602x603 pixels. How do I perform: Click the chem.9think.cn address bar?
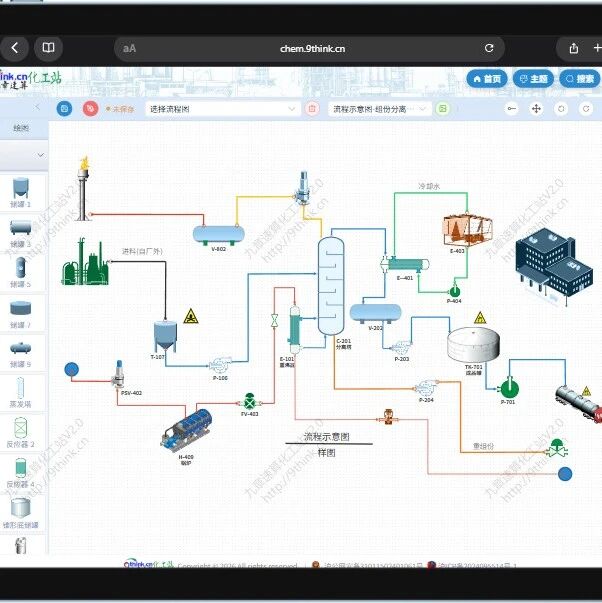coord(312,48)
